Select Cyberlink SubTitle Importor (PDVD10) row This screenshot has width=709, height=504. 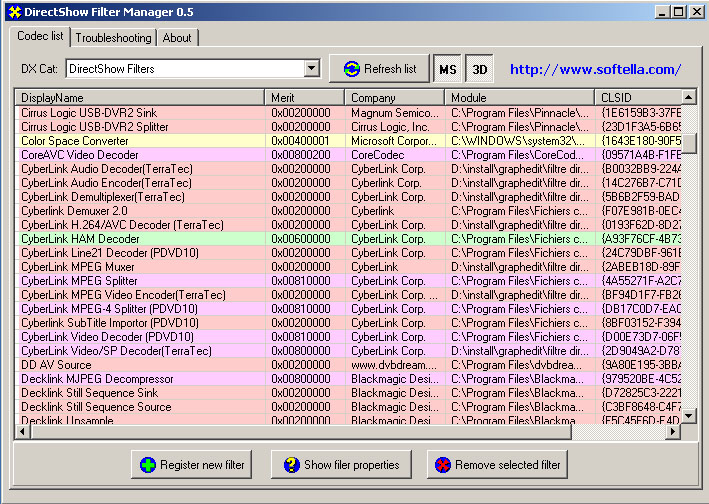pyautogui.click(x=348, y=323)
